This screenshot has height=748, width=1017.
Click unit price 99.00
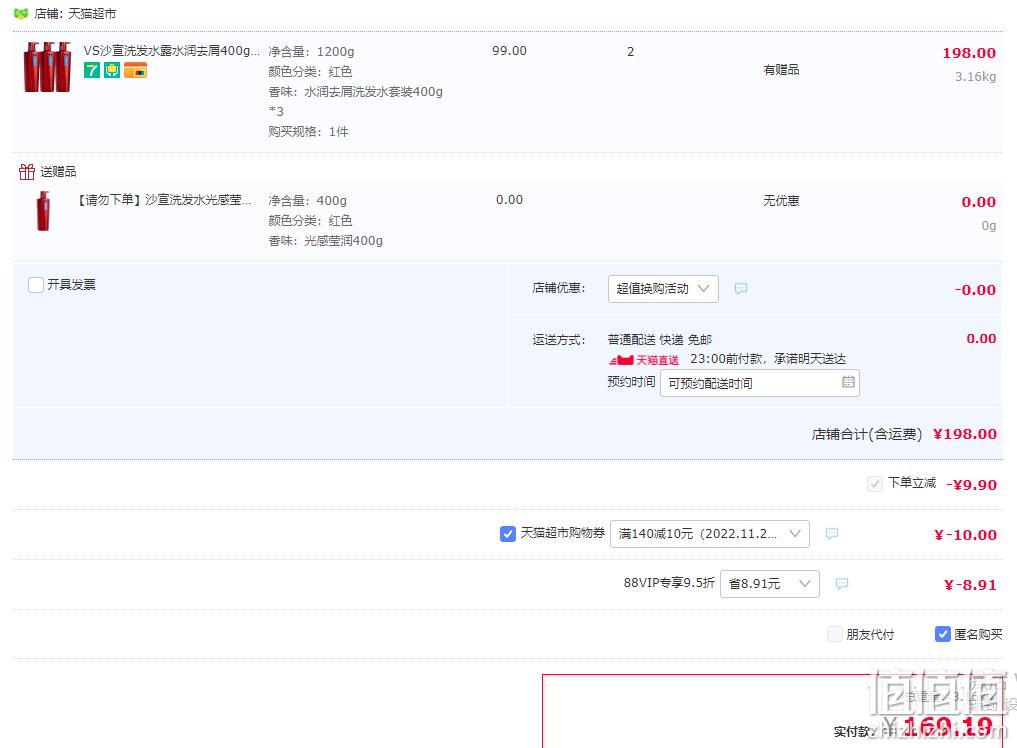509,51
